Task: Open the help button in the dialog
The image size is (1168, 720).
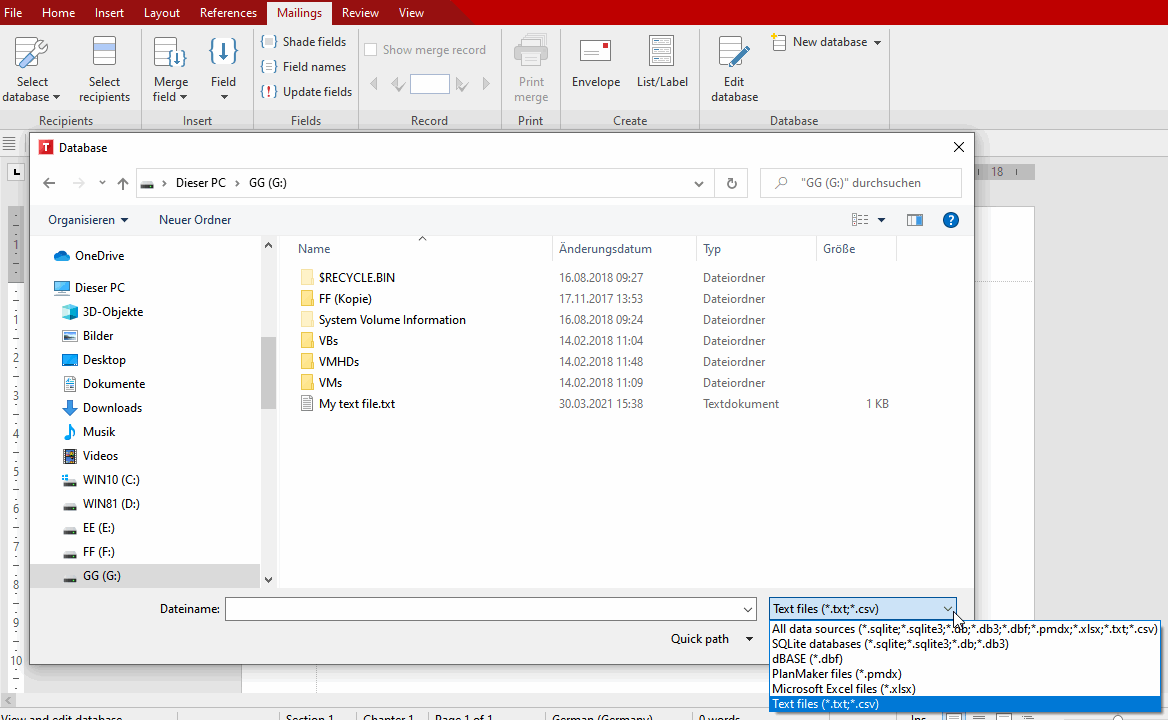Action: (951, 220)
